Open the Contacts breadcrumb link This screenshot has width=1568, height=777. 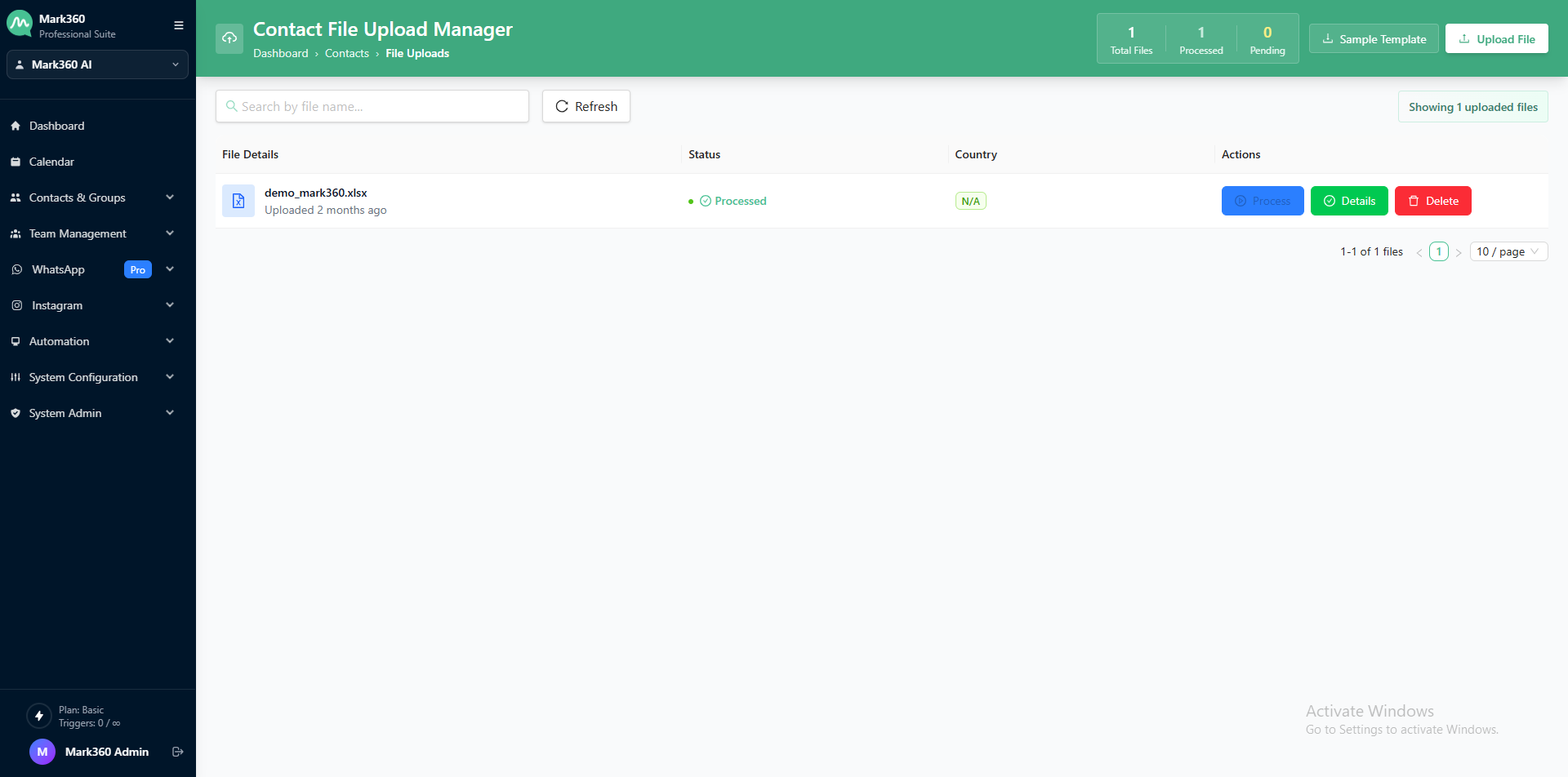pos(347,53)
